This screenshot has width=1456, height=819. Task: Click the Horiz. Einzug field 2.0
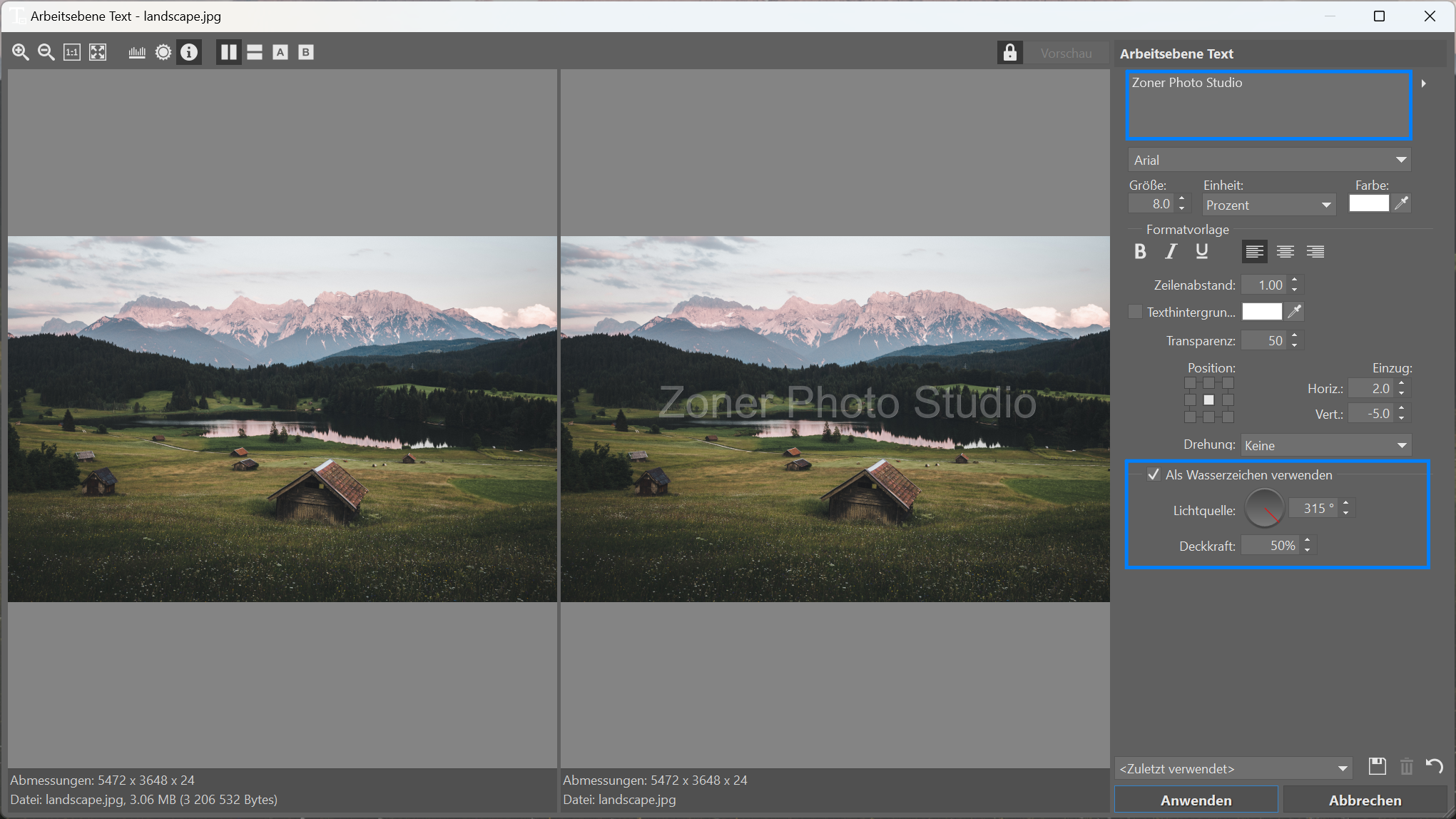pyautogui.click(x=1371, y=388)
